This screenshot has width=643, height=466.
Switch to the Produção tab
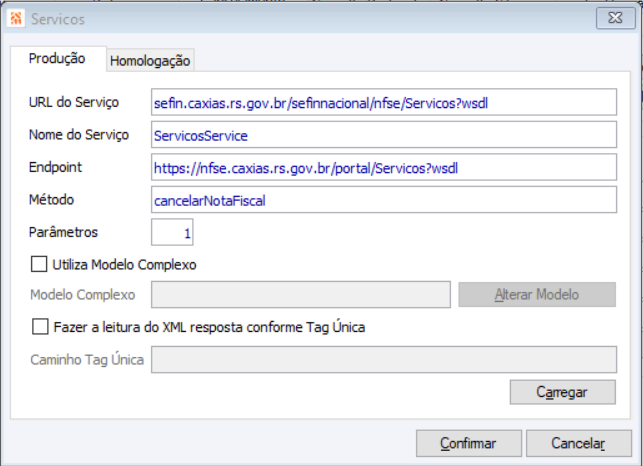(57, 59)
